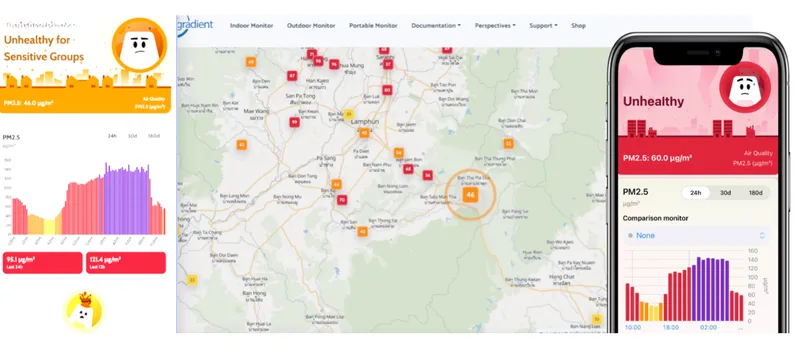This screenshot has height=361, width=800.
Task: Select 30d range in the left panel chart
Action: tap(133, 136)
